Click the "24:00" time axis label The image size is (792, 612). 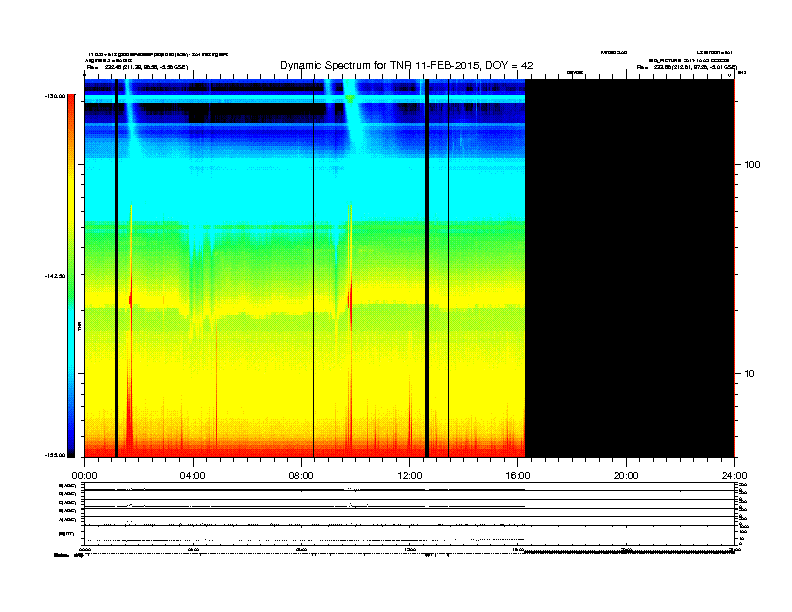pos(734,476)
